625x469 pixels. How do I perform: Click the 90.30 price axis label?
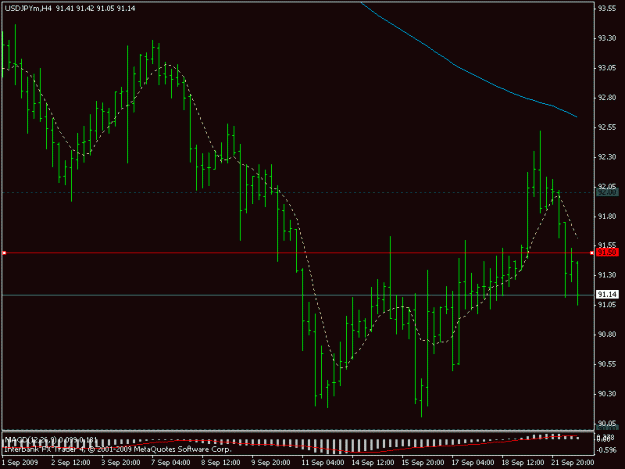tap(607, 394)
